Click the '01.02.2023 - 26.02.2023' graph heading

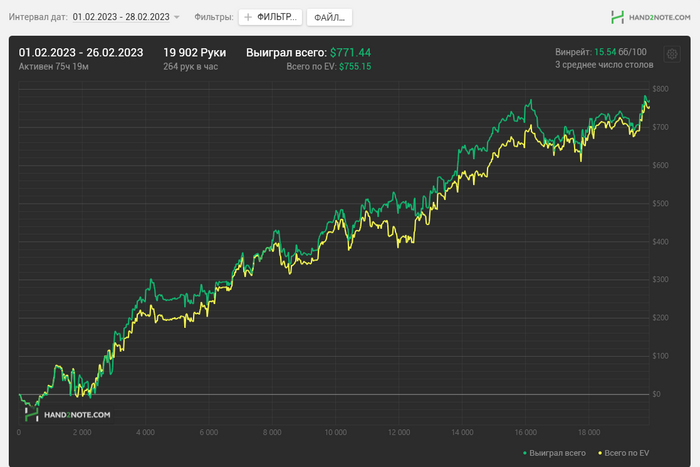[81, 53]
